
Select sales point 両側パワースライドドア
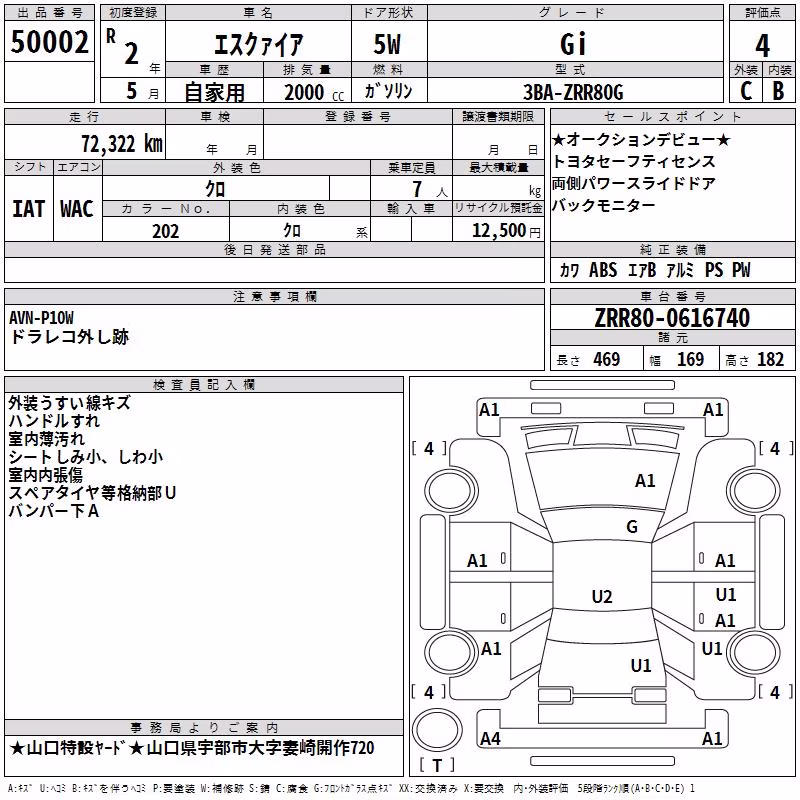point(634,183)
